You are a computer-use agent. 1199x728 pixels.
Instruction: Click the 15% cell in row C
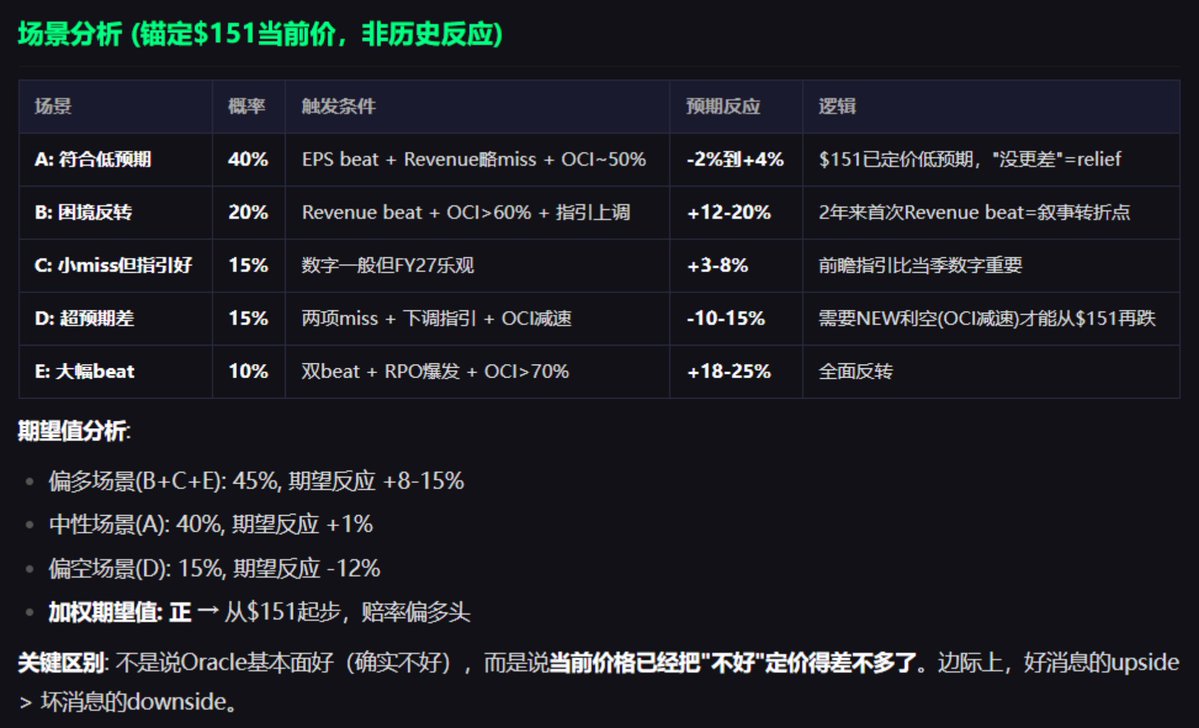pos(248,265)
